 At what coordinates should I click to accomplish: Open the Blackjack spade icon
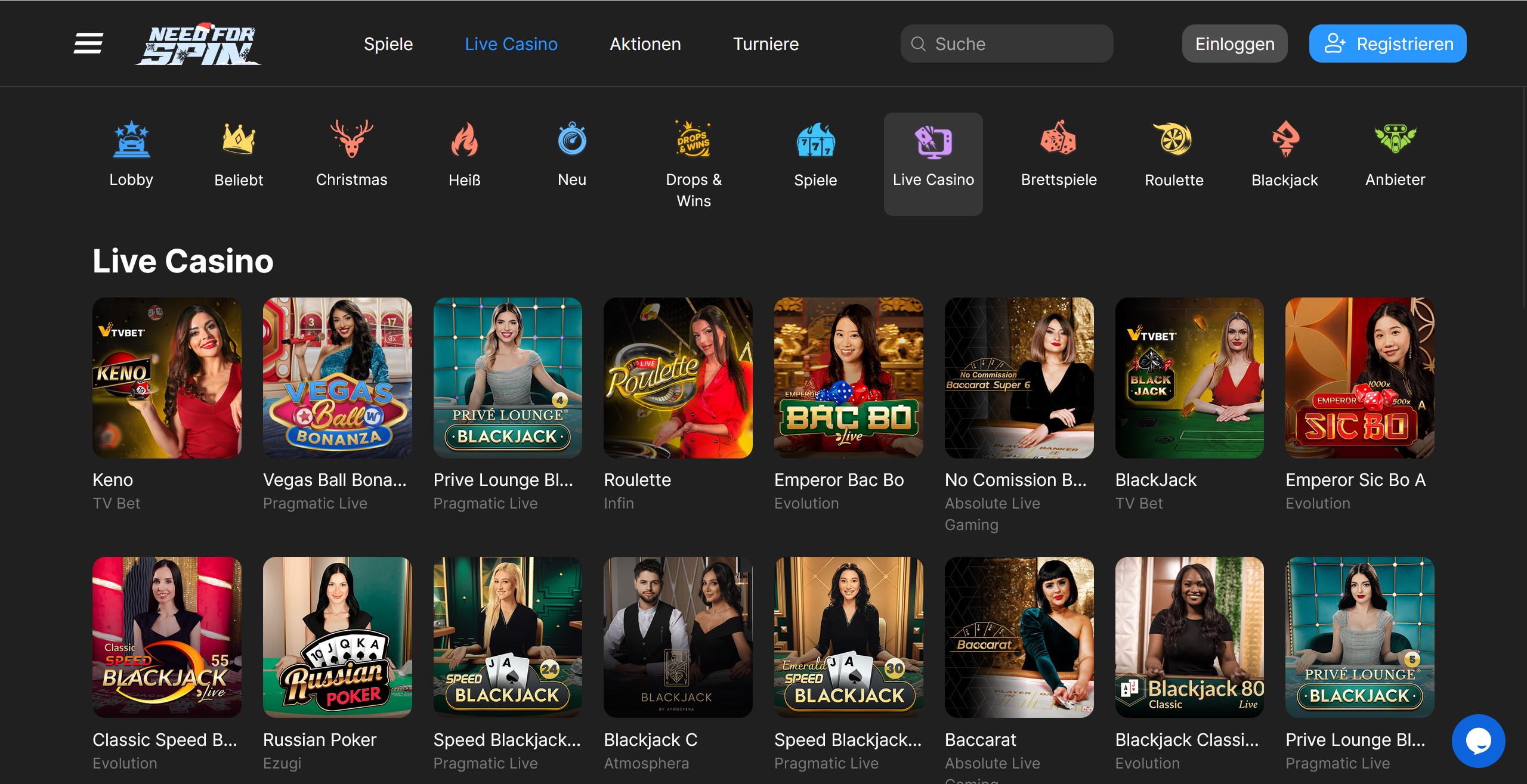[x=1285, y=138]
